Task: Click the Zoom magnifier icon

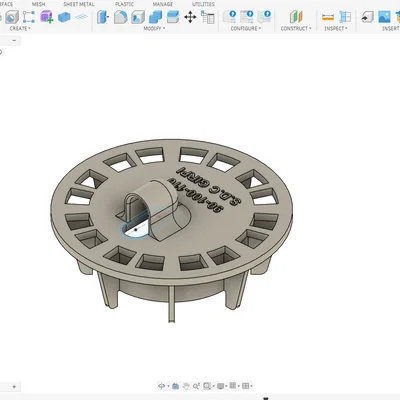Action: tap(196, 386)
